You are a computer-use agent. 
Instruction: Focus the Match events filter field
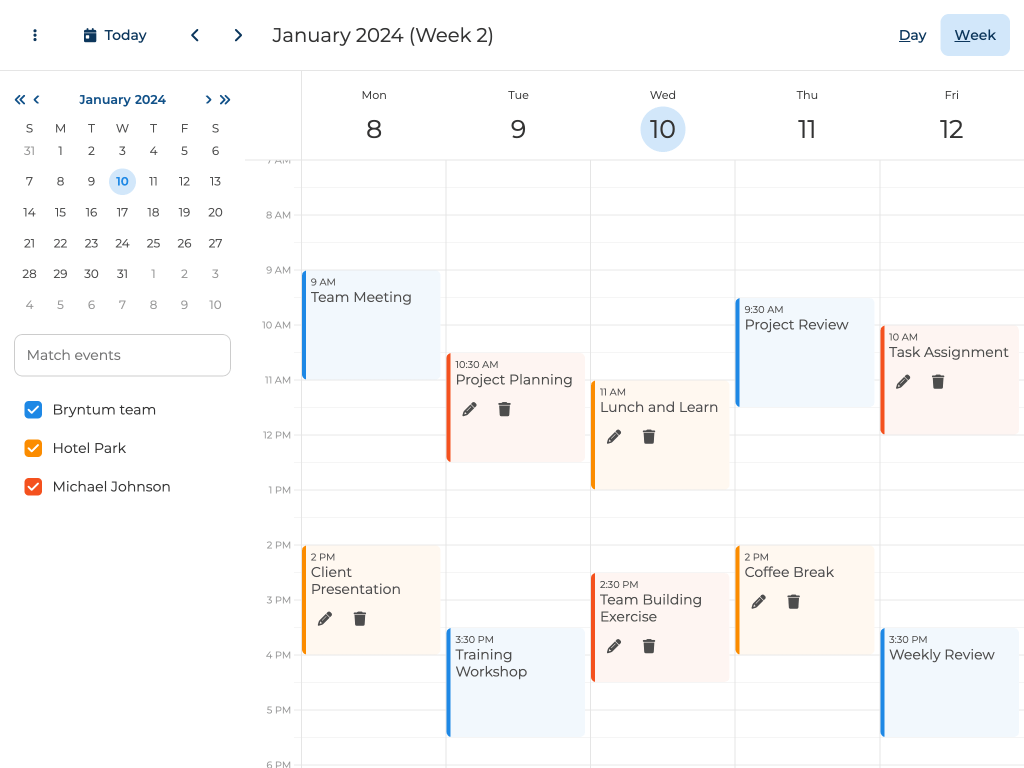click(122, 355)
